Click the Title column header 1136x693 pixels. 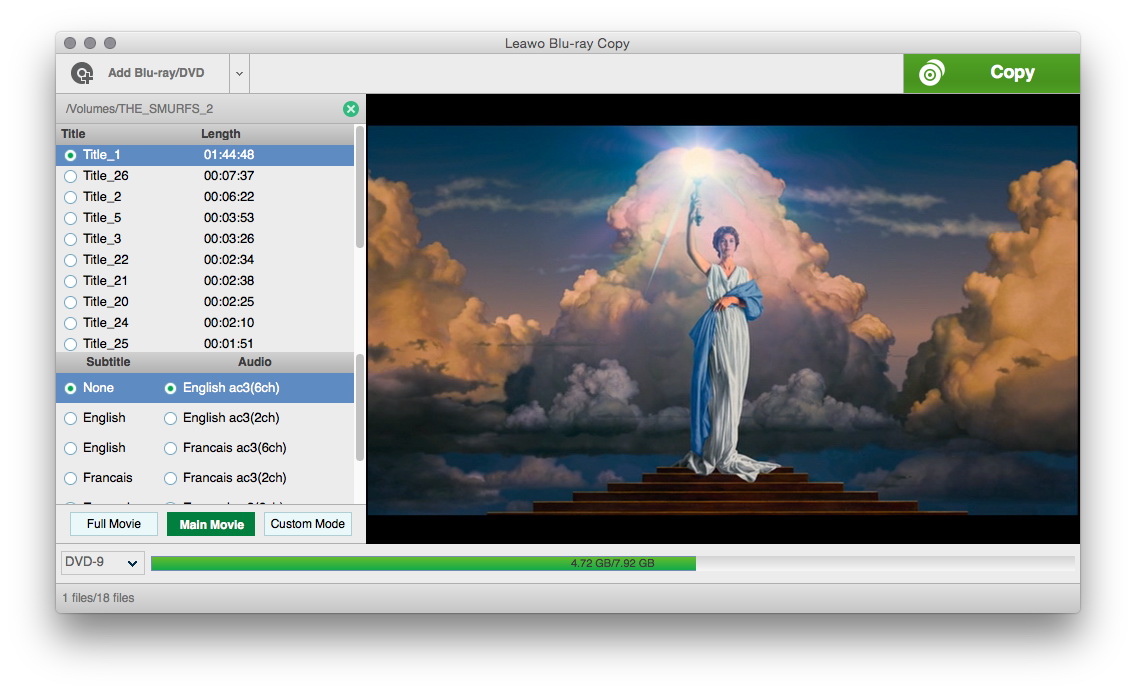(x=73, y=134)
